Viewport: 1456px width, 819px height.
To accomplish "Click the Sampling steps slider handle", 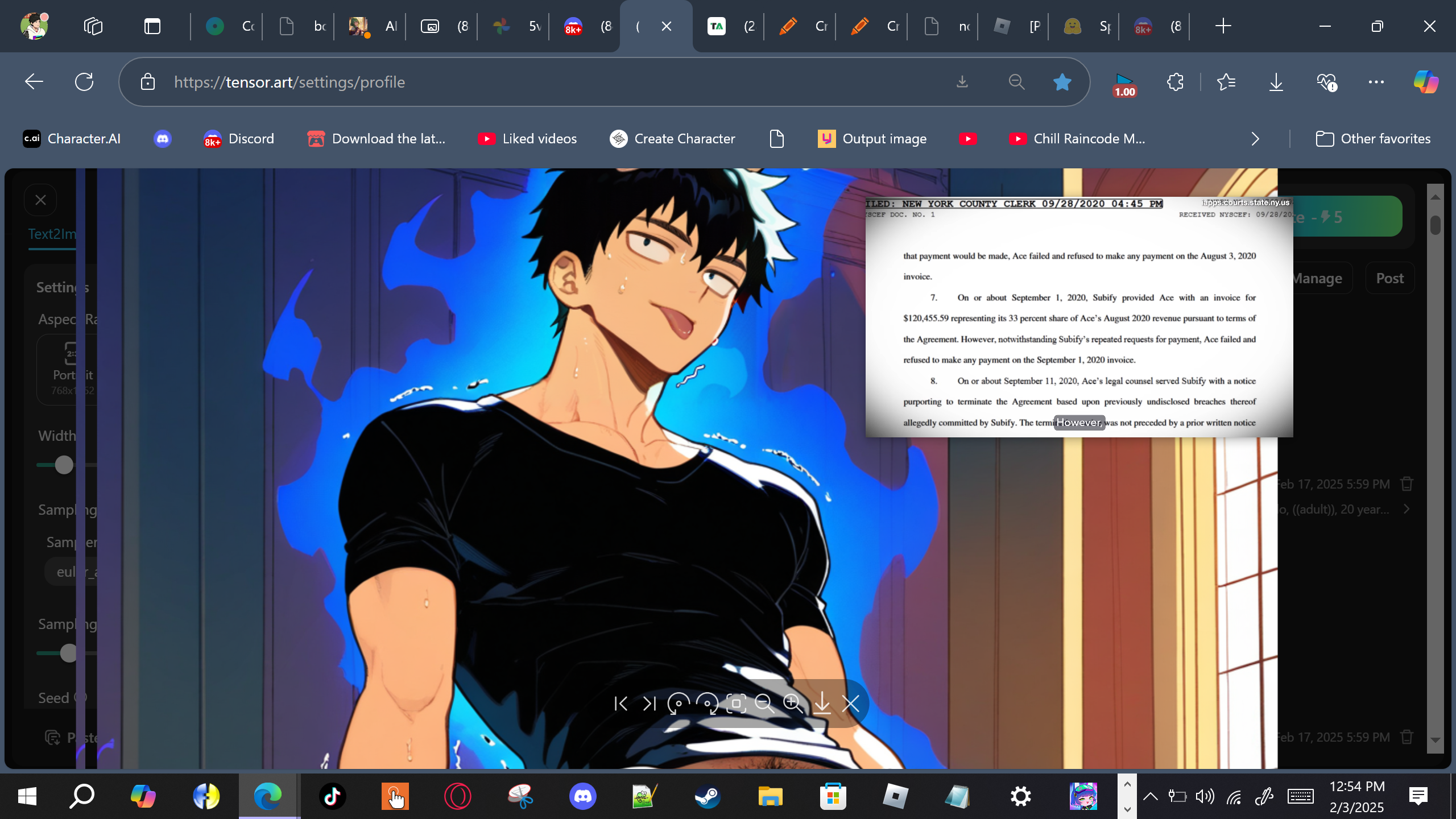I will click(69, 653).
